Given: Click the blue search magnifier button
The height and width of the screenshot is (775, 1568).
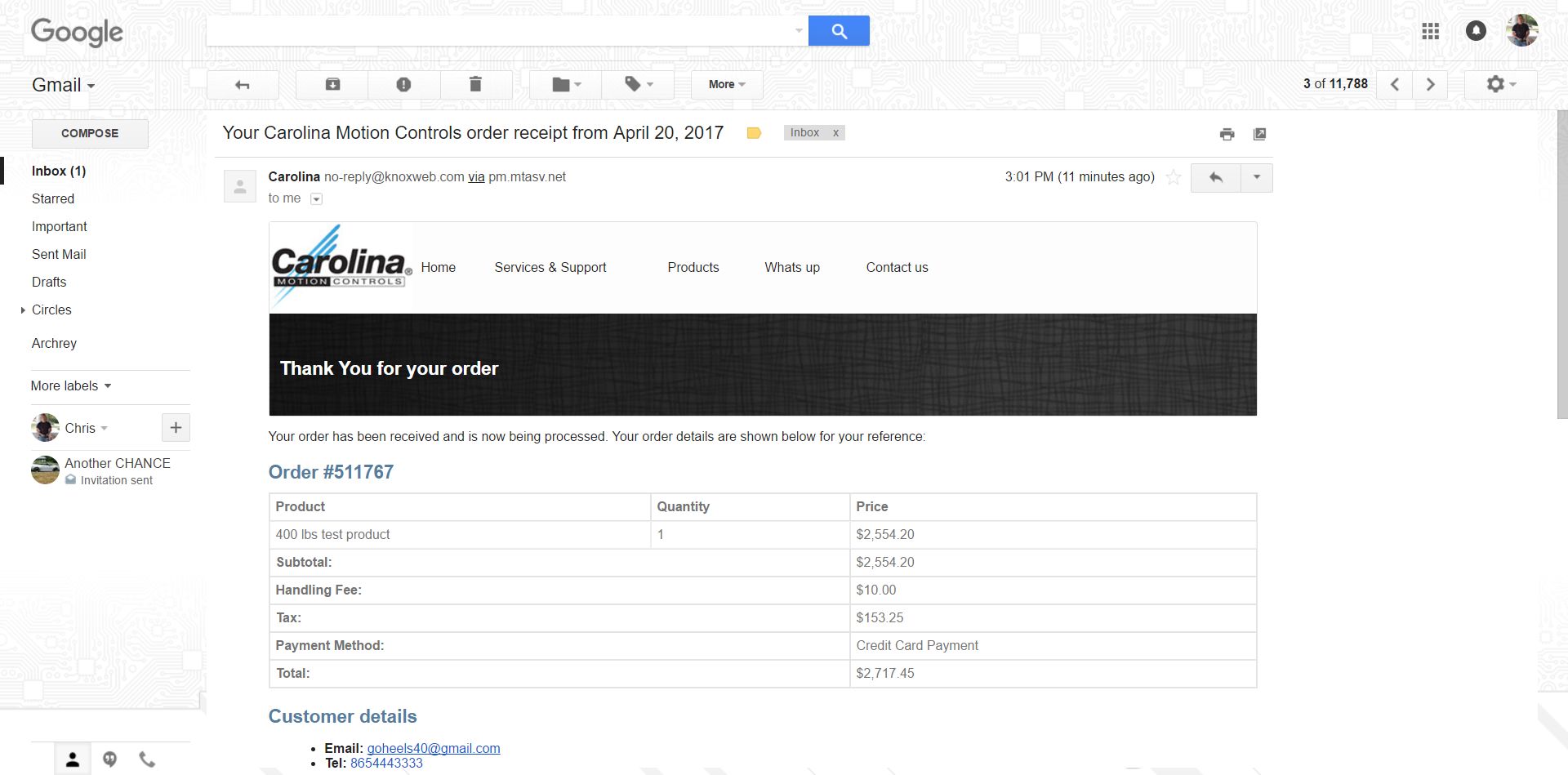Looking at the screenshot, I should pyautogui.click(x=839, y=31).
